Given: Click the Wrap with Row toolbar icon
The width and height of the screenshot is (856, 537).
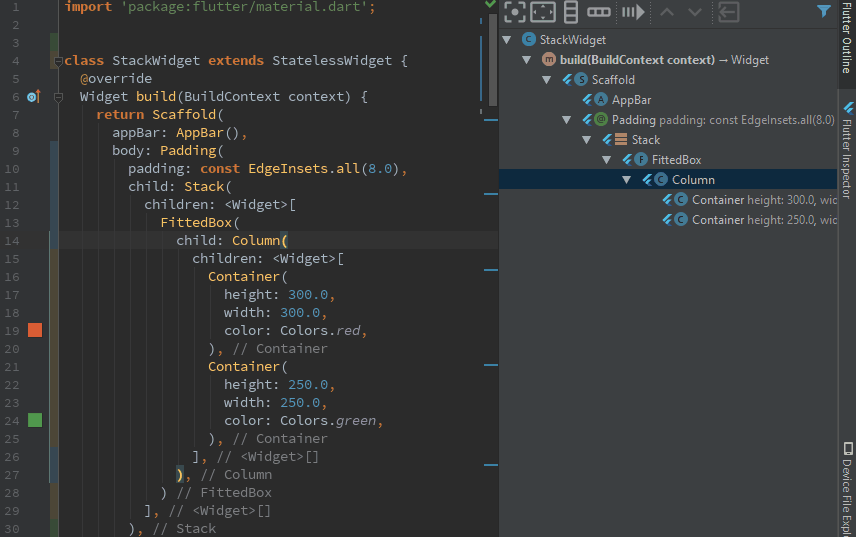Looking at the screenshot, I should coord(599,12).
